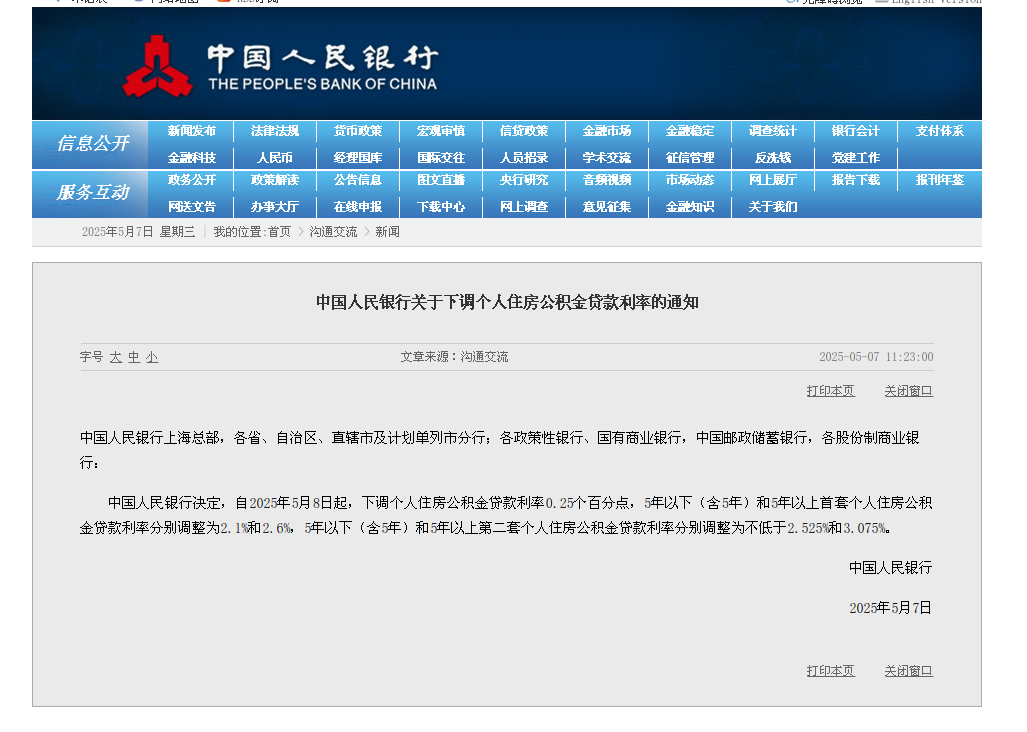Open 政策解读 under 服务互动
1027x732 pixels.
pos(274,180)
